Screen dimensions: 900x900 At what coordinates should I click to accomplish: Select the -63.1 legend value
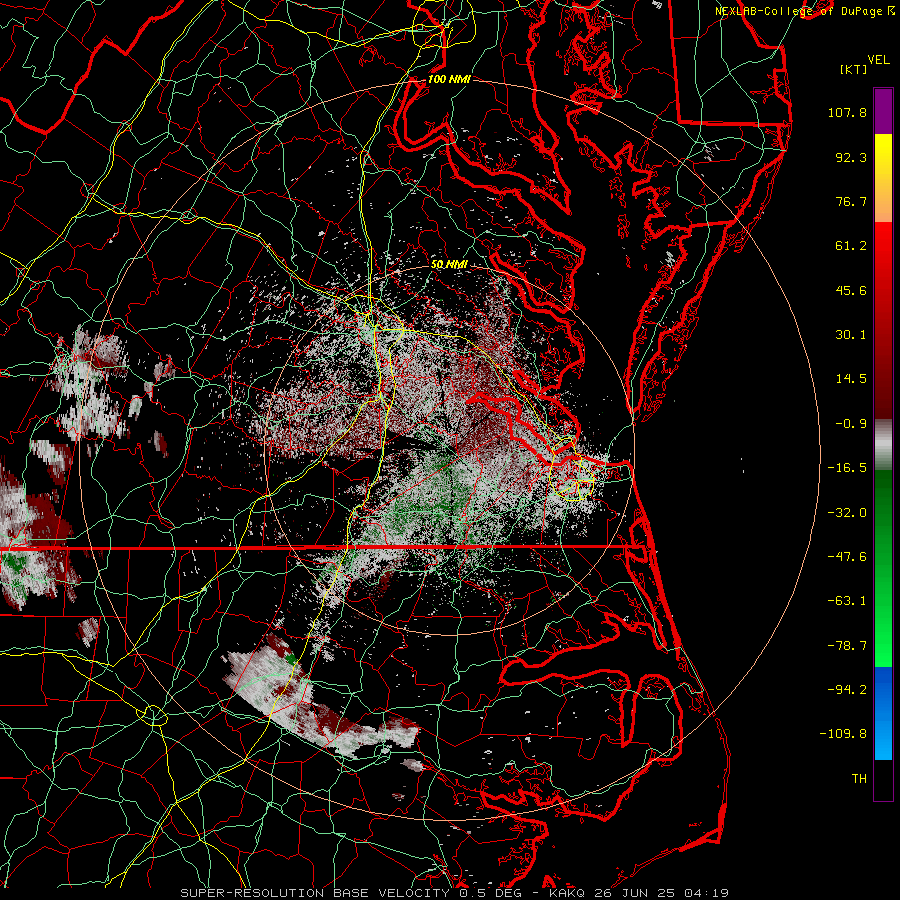(x=847, y=601)
